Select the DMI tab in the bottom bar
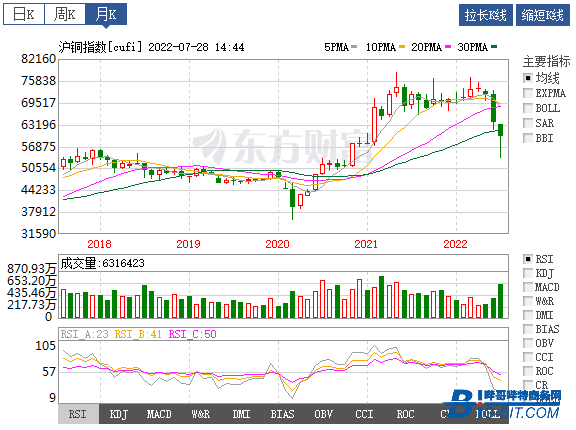 [241, 414]
